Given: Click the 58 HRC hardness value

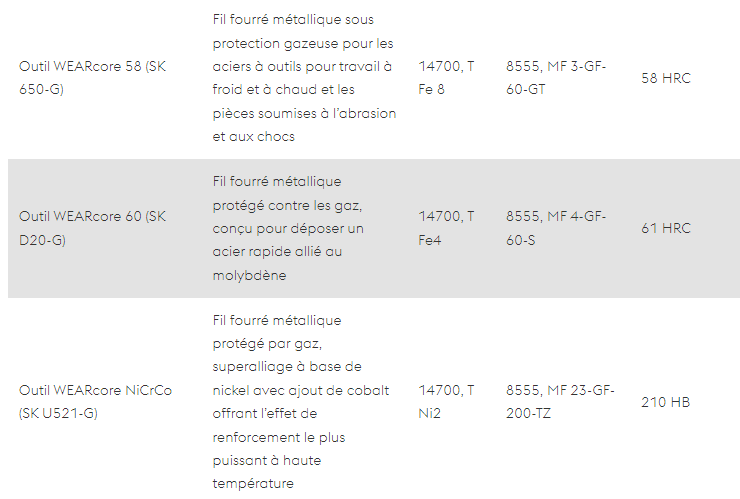Looking at the screenshot, I should [665, 78].
